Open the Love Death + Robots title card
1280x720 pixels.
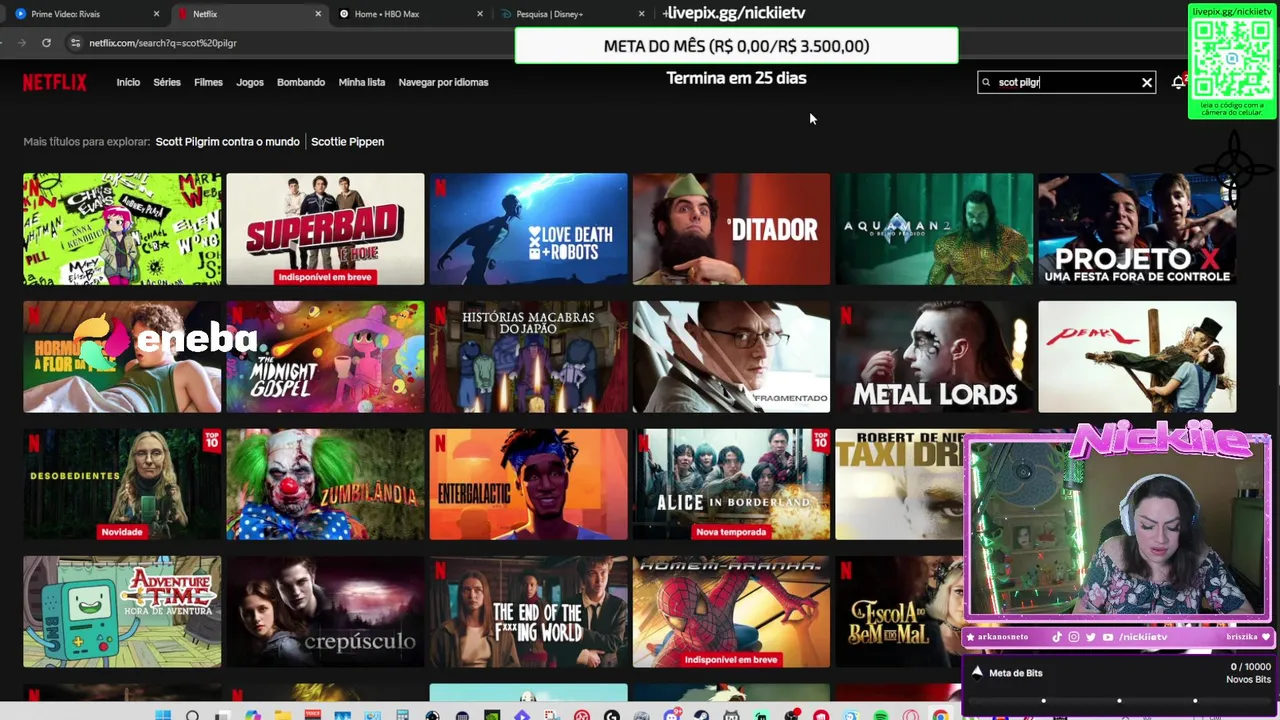(x=528, y=229)
